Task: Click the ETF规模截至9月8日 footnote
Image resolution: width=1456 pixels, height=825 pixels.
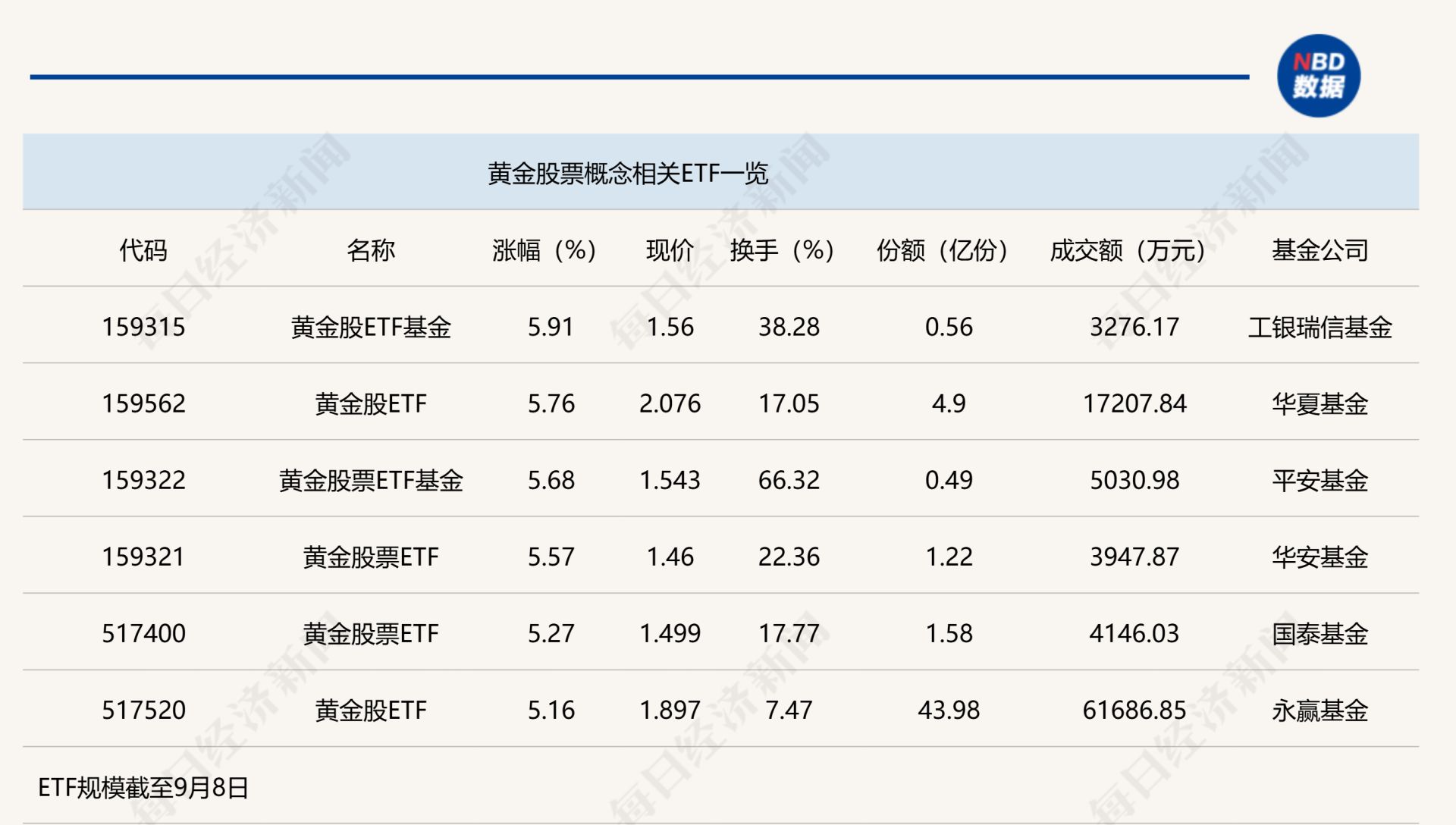Action: (143, 788)
